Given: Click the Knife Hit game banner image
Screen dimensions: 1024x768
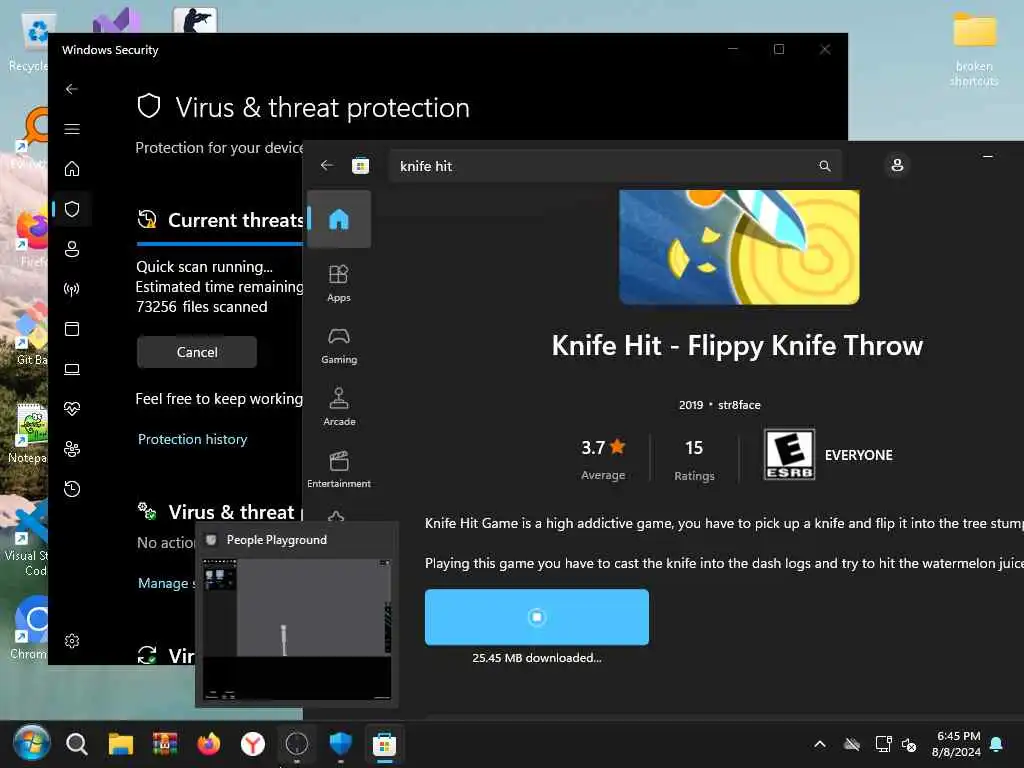Looking at the screenshot, I should click(739, 247).
